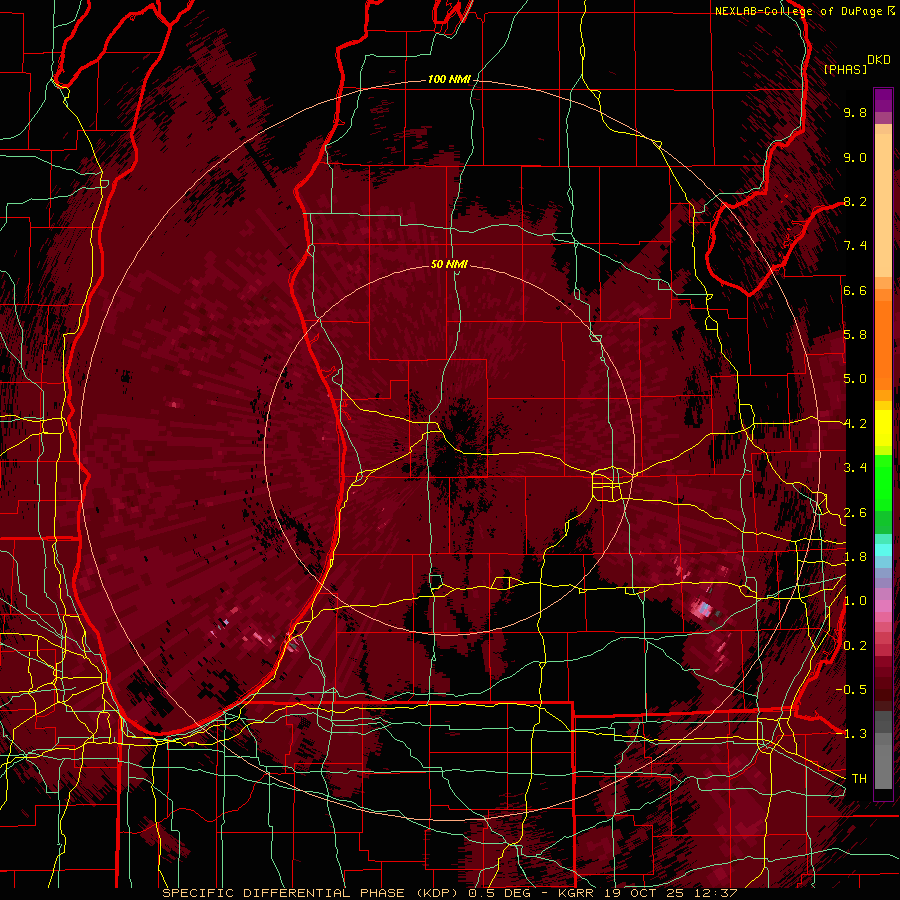Select the 9.0 value on the scale
The height and width of the screenshot is (900, 900).
pyautogui.click(x=855, y=157)
